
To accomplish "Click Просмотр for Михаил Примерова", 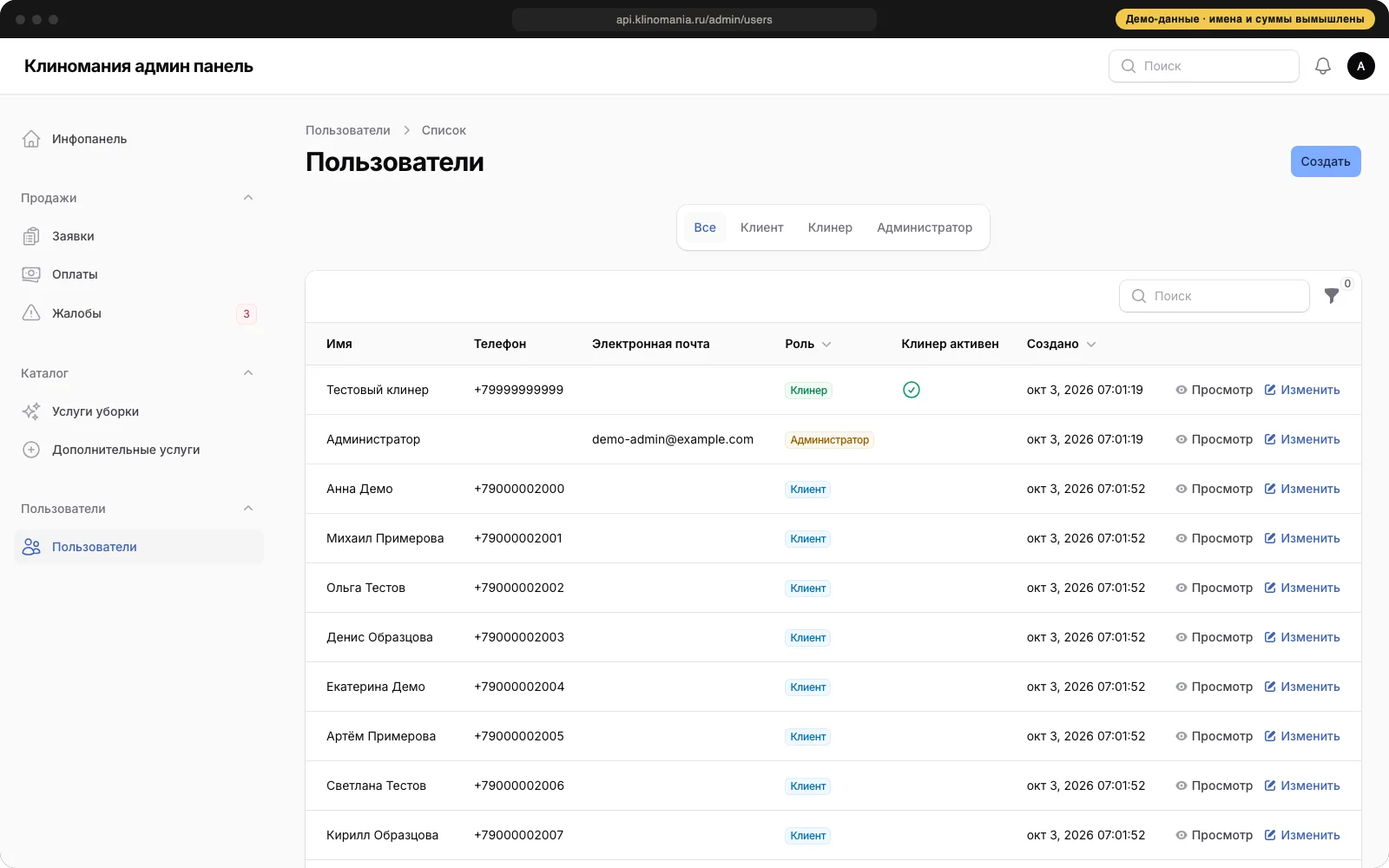I will [x=1215, y=538].
